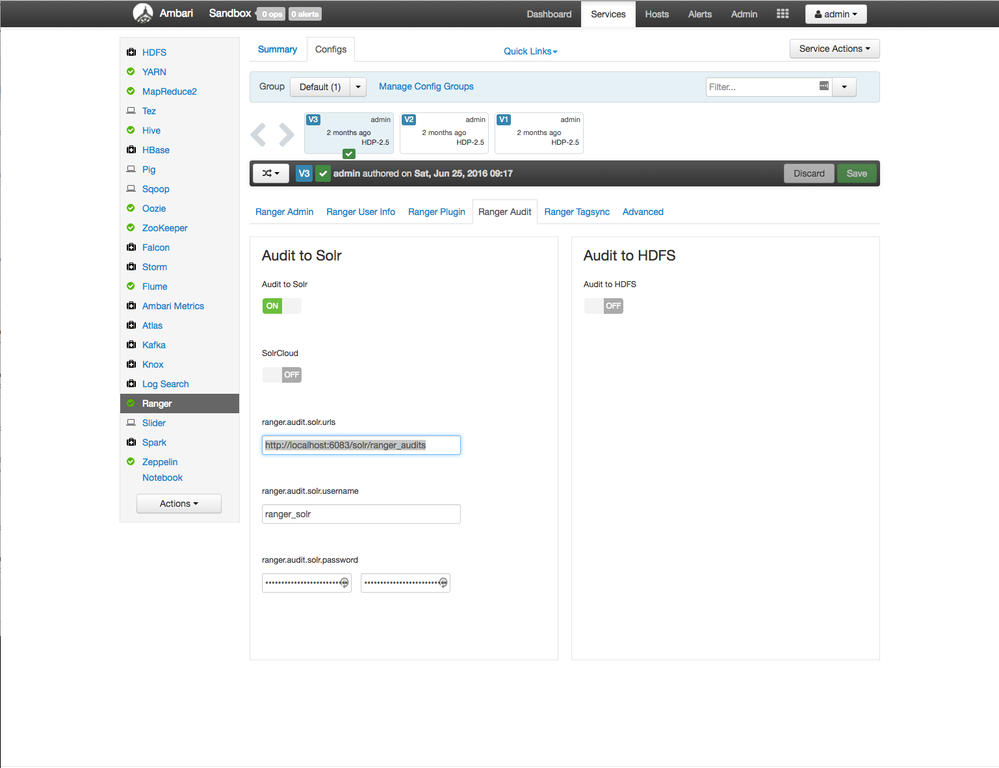Click the V1 version card
Screen dimensions: 999x768
pos(539,131)
